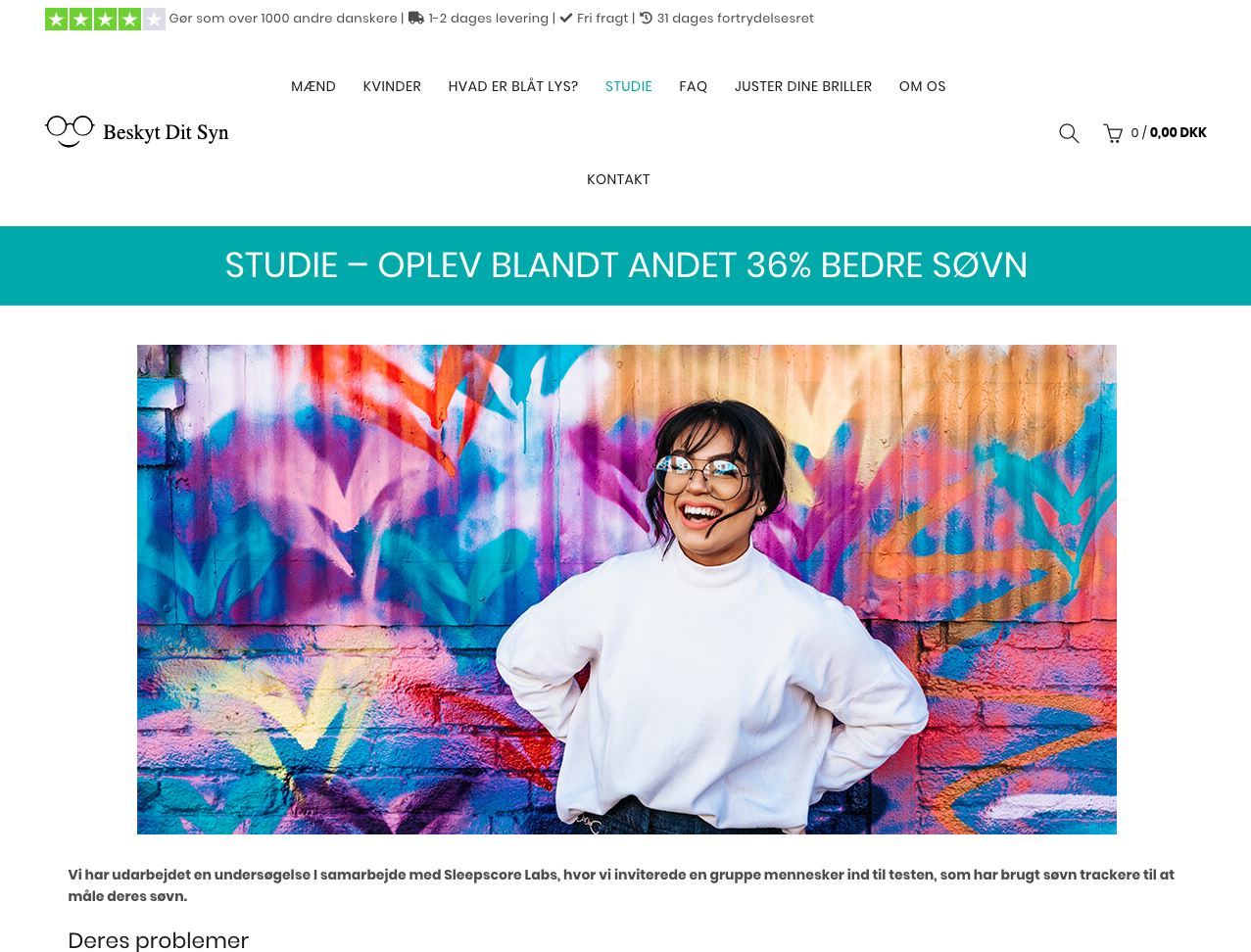Go to OM OS page
Screen dimensions: 1251x952
tap(923, 86)
